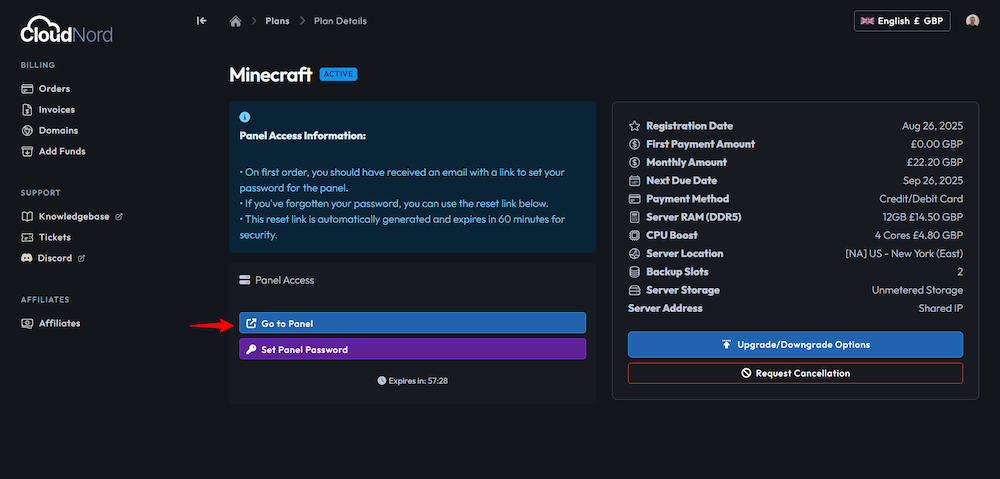Click the 4 Cores £4.80 GBP value
Screen dimensions: 1000x479
click(x=919, y=235)
